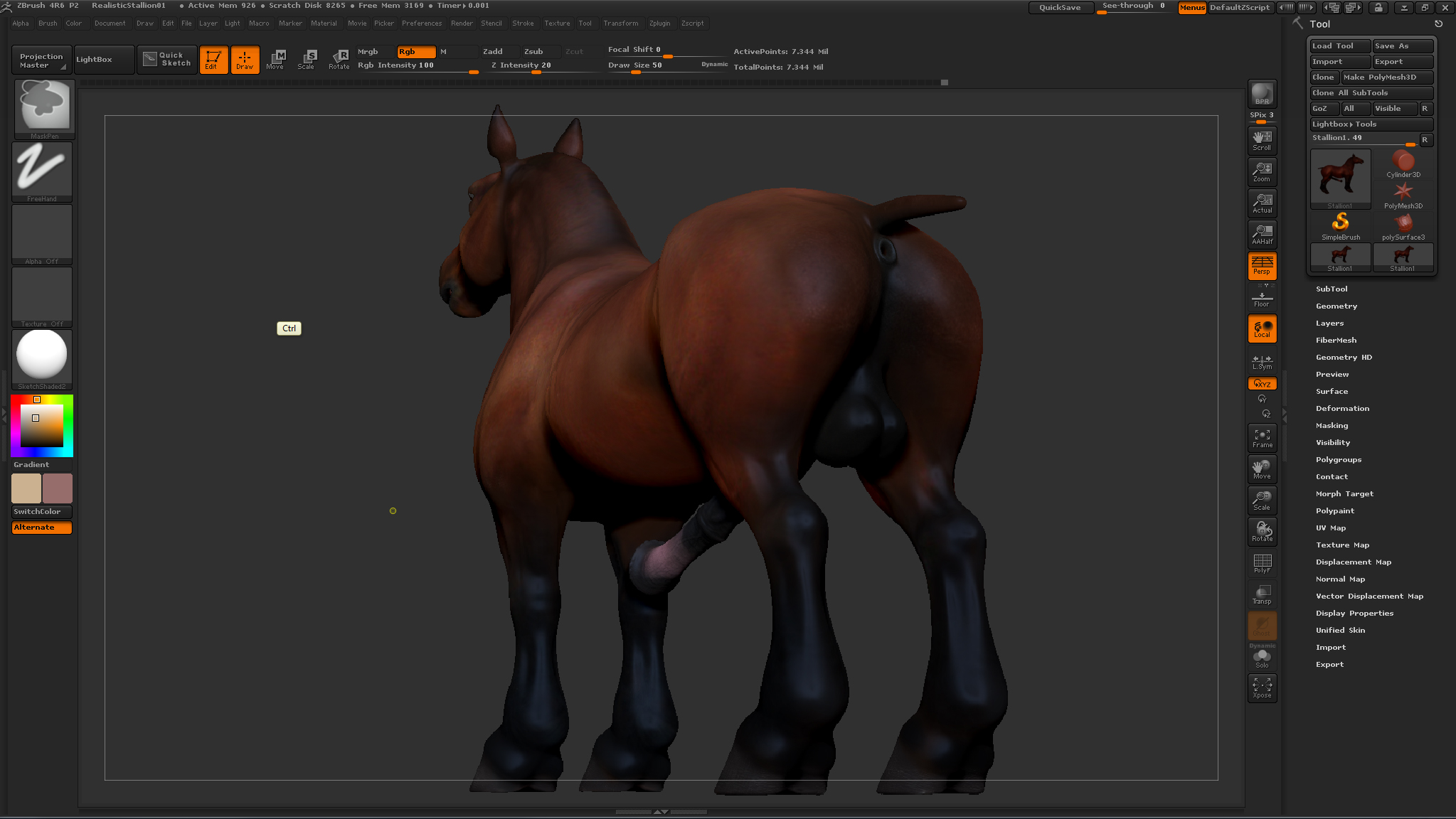Select the Cylinder3D tool thumbnail
This screenshot has height=819, width=1456.
tap(1403, 164)
